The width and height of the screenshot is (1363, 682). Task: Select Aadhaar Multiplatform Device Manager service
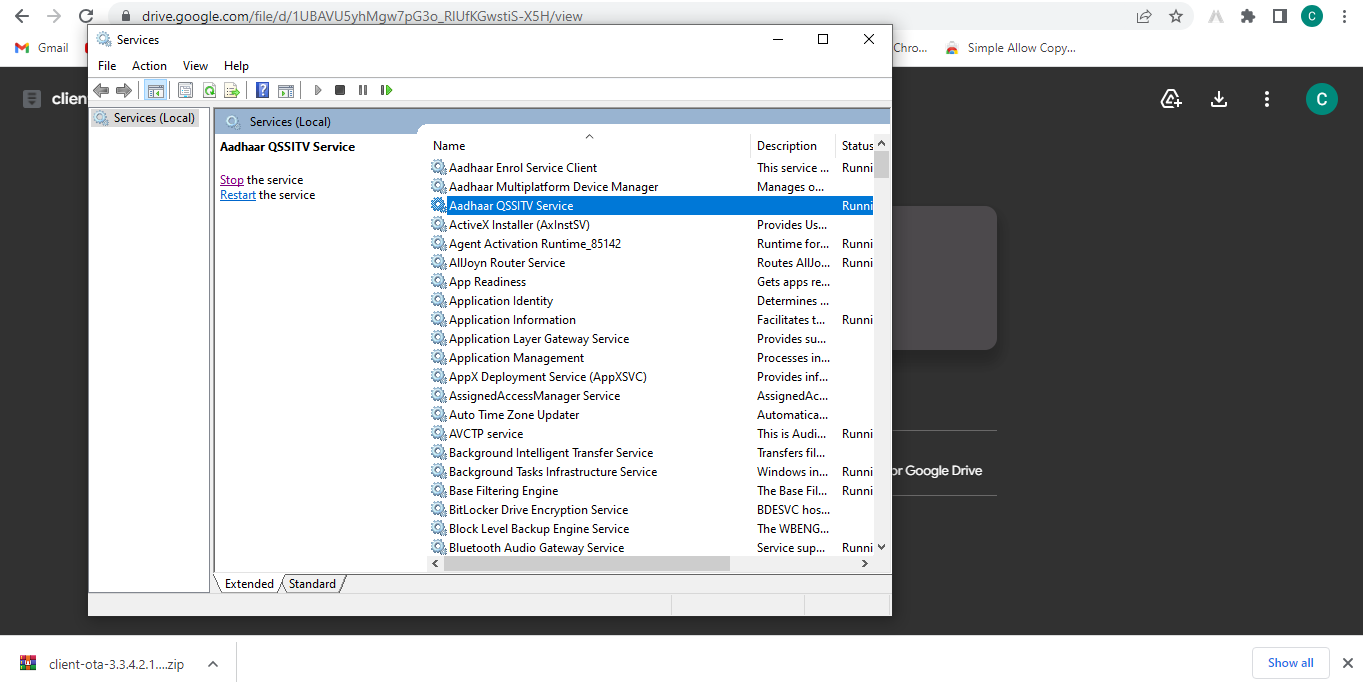pos(652,187)
